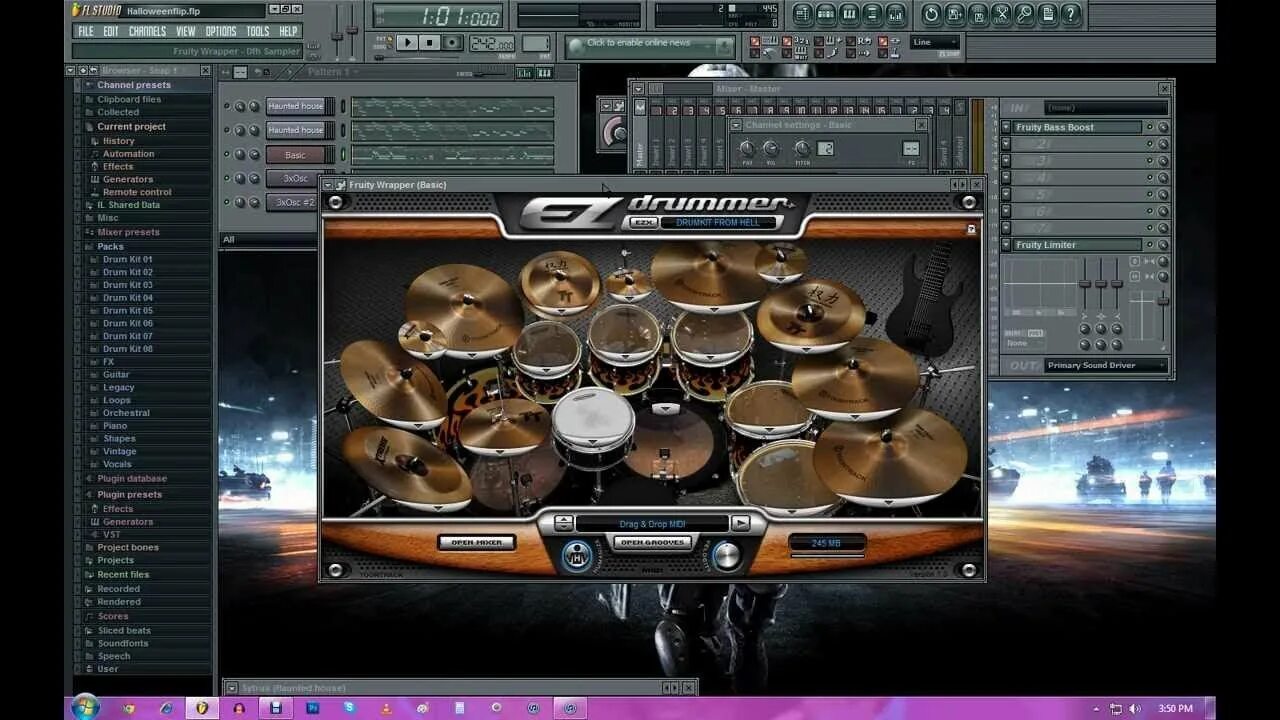Open VLC cone icon in taskbar
Viewport: 1280px width, 720px height.
(x=386, y=708)
